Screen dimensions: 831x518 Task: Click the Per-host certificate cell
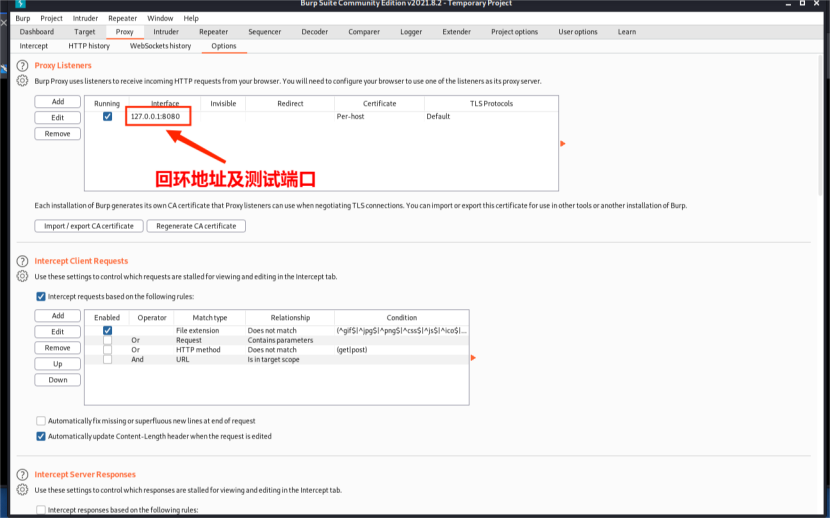tap(379, 116)
